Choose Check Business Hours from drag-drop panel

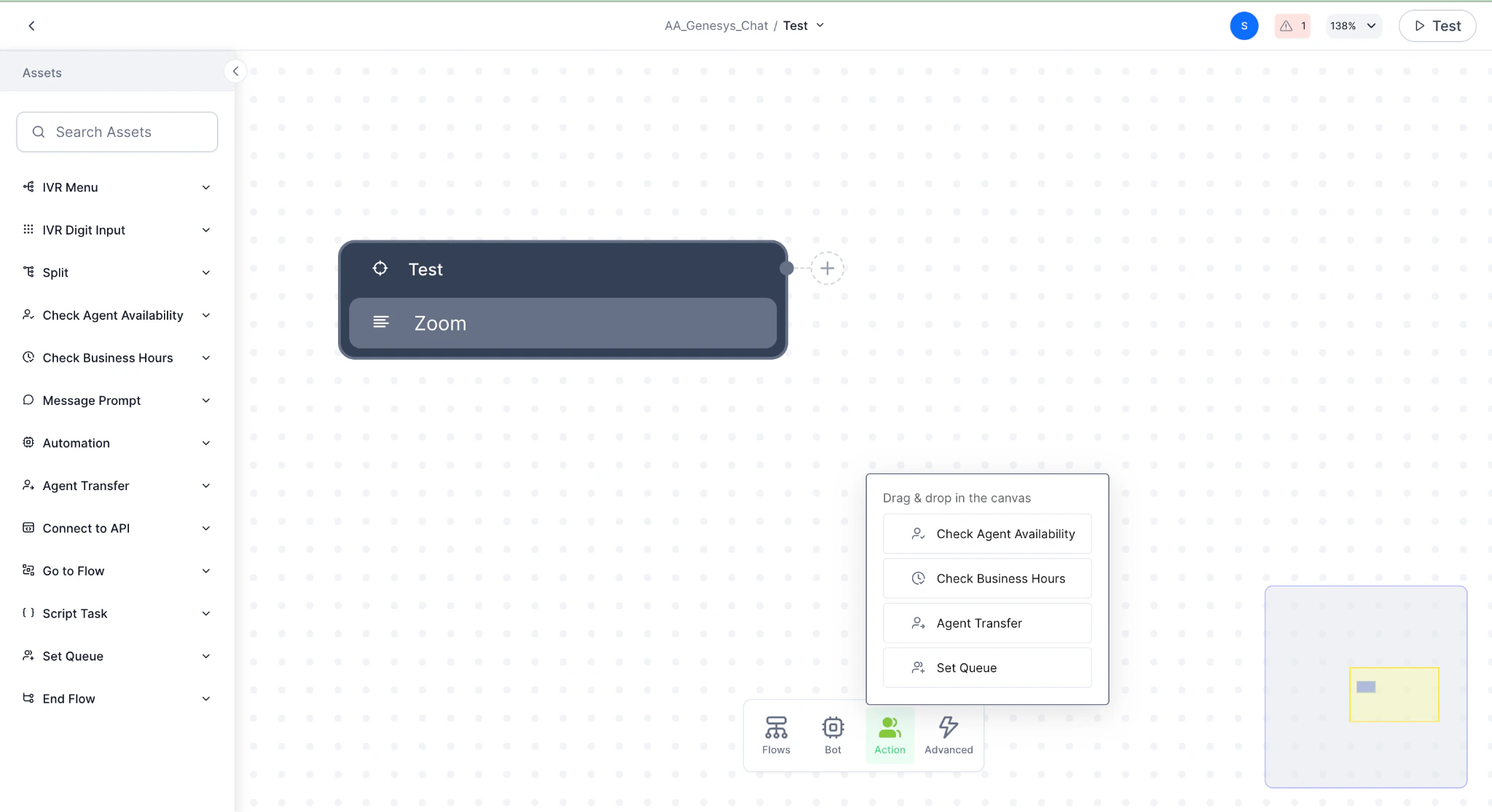tap(986, 578)
